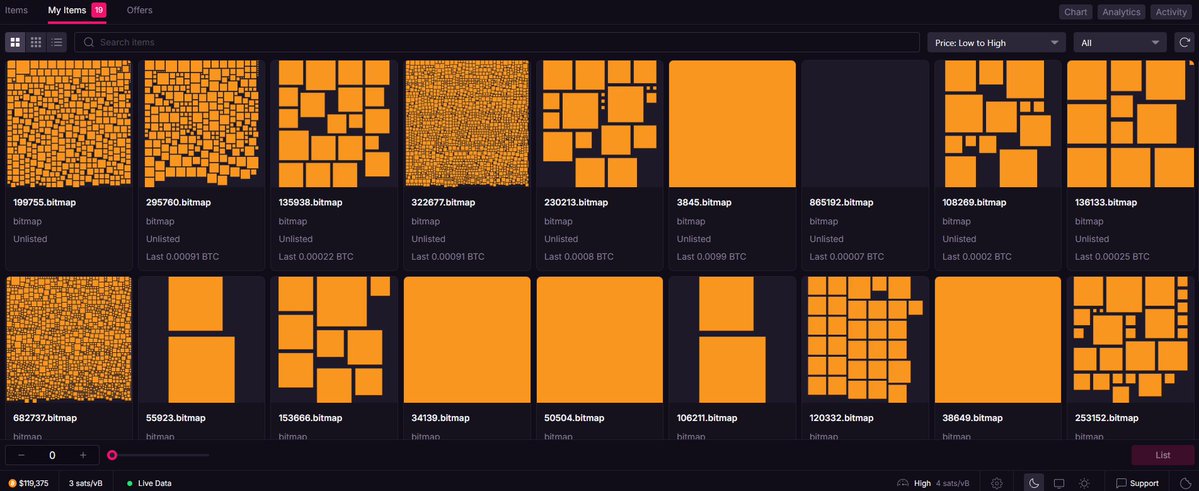Click the Live Data status indicator
Screen dimensions: 1199x491
pyautogui.click(x=149, y=483)
